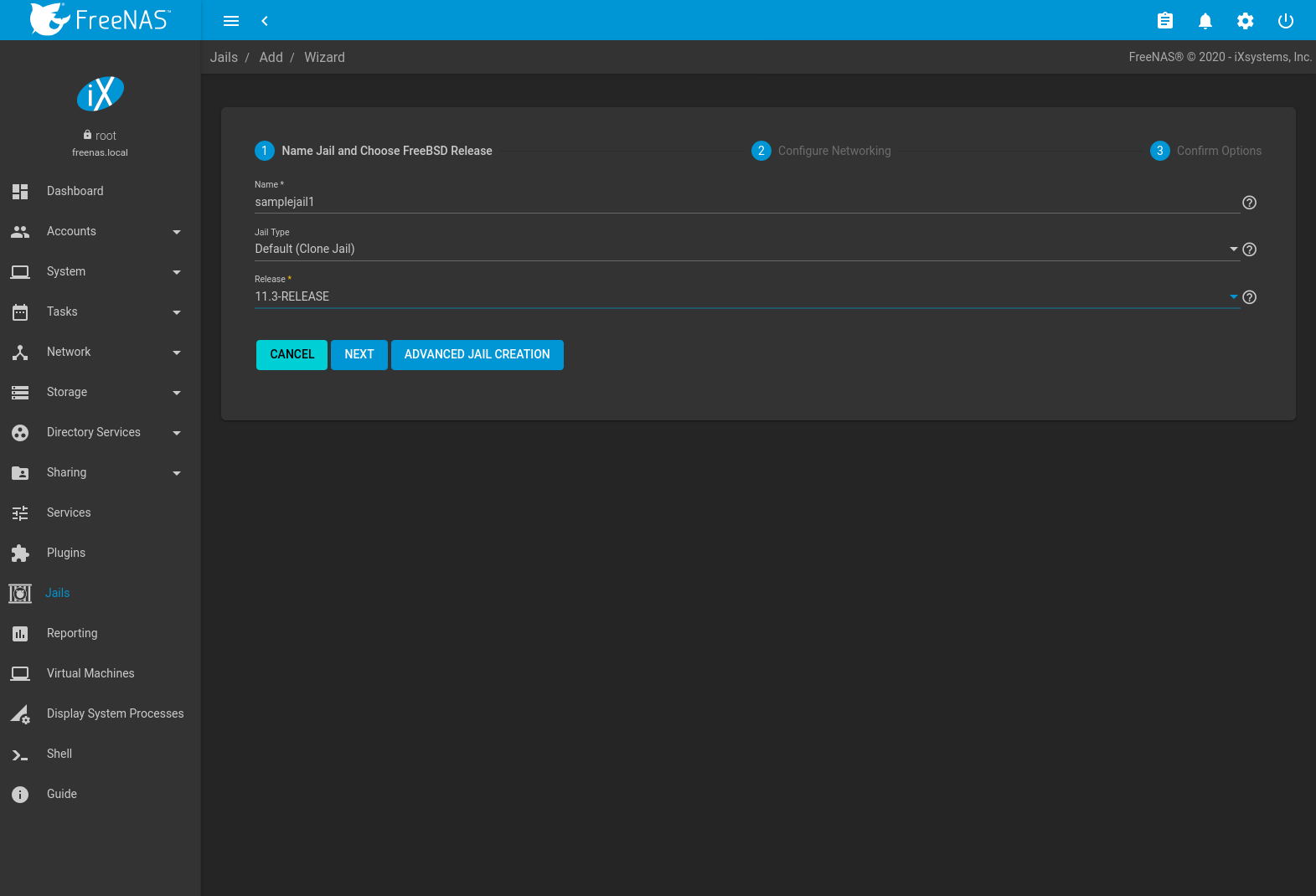Show help for the Jail Type field

1249,250
